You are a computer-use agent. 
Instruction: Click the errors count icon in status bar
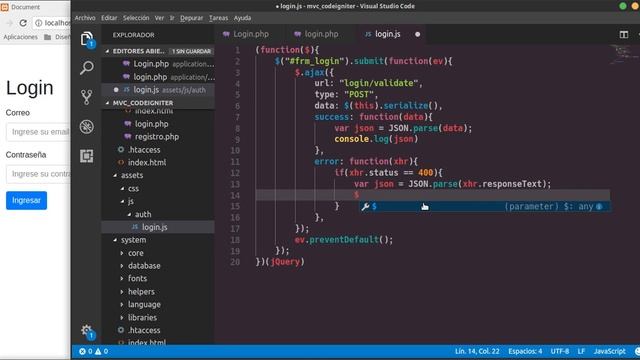(x=82, y=351)
